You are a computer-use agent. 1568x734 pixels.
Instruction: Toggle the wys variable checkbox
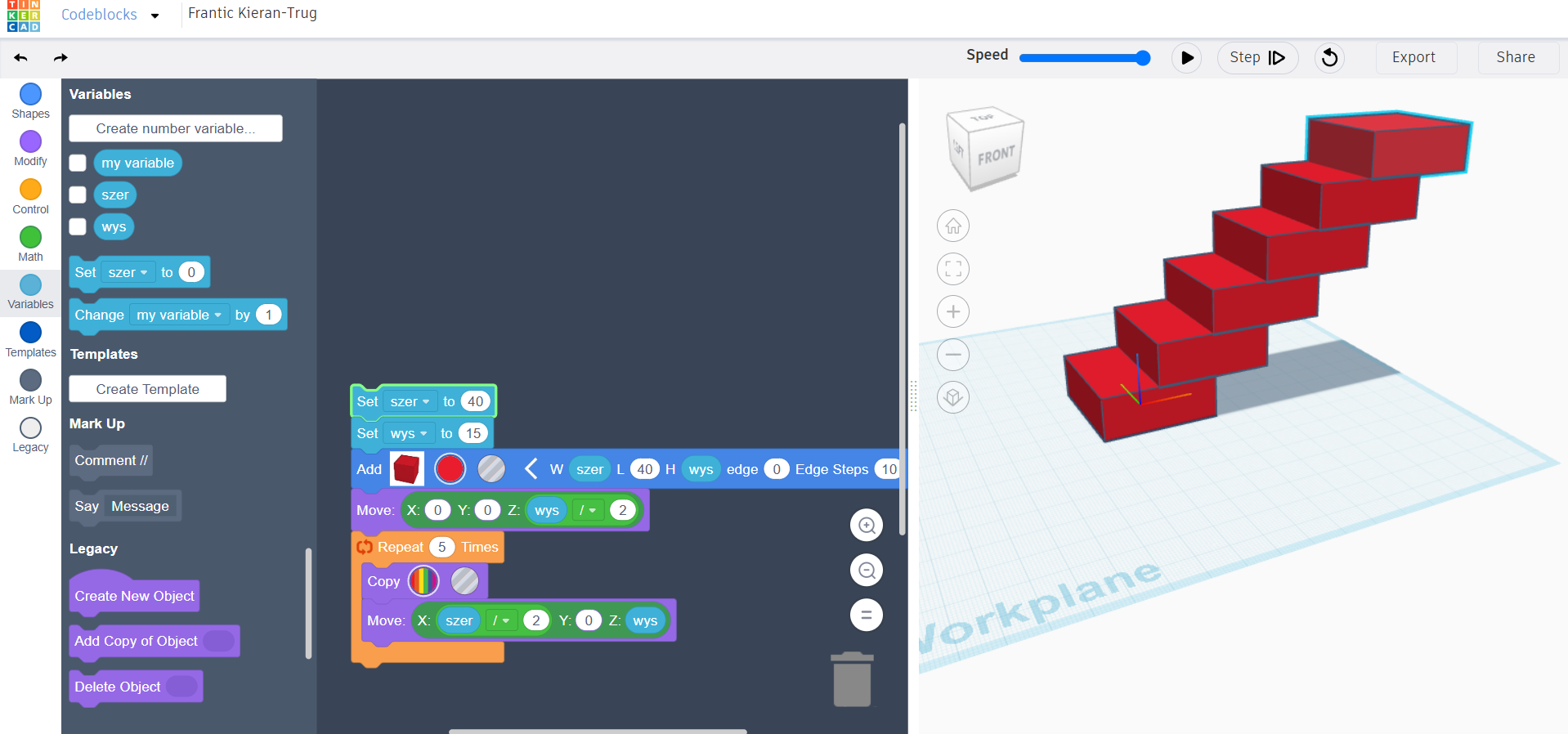pos(78,226)
